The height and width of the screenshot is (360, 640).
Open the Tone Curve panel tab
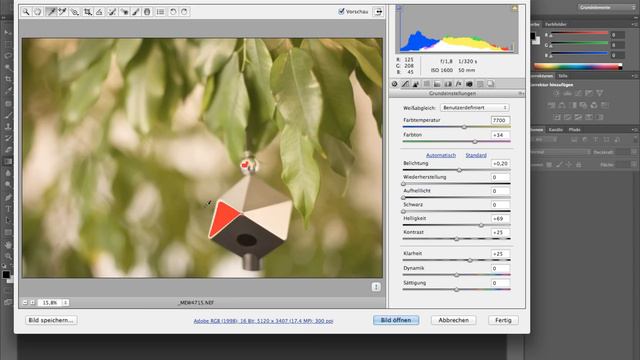click(405, 84)
